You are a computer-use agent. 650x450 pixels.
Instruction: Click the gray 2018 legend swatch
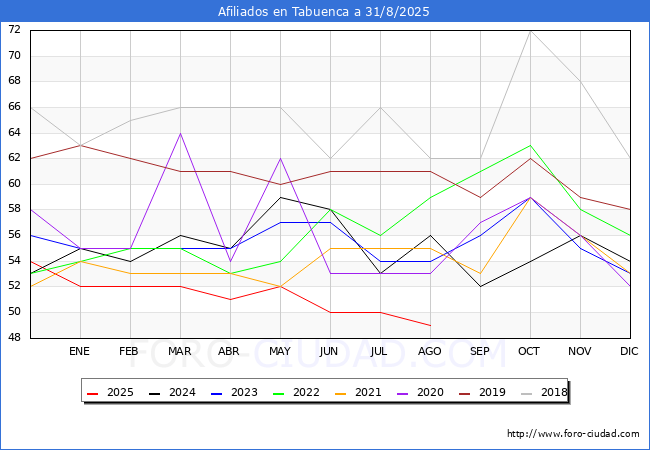527,393
